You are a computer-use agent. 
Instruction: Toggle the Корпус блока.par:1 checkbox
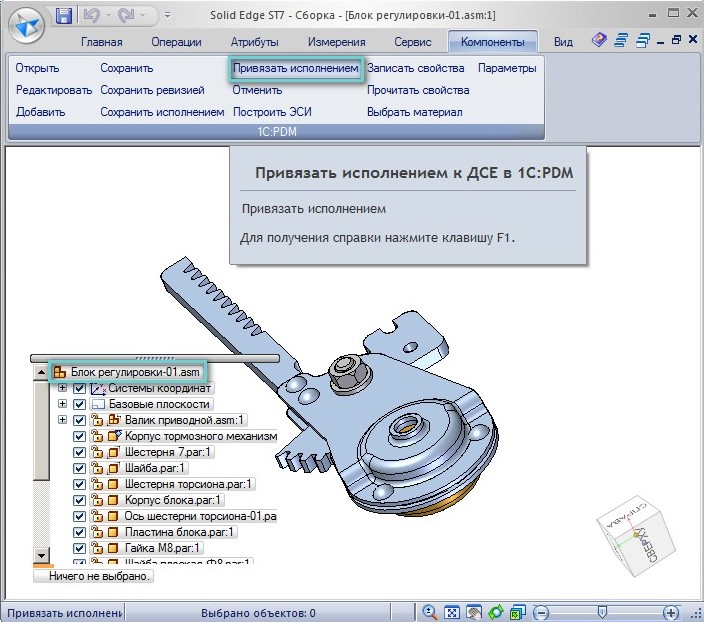[79, 500]
